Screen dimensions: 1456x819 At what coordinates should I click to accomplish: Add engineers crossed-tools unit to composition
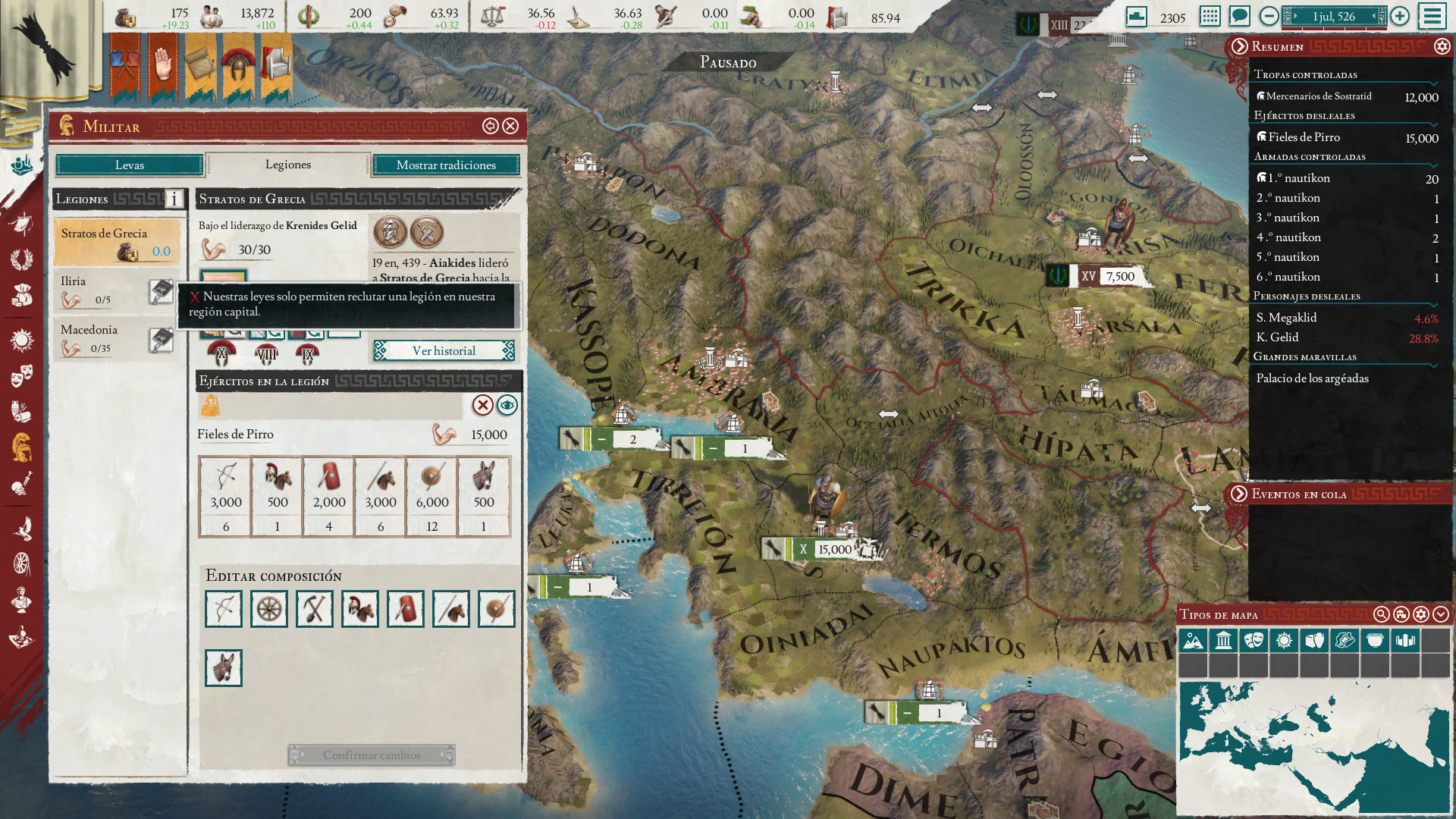[x=315, y=609]
